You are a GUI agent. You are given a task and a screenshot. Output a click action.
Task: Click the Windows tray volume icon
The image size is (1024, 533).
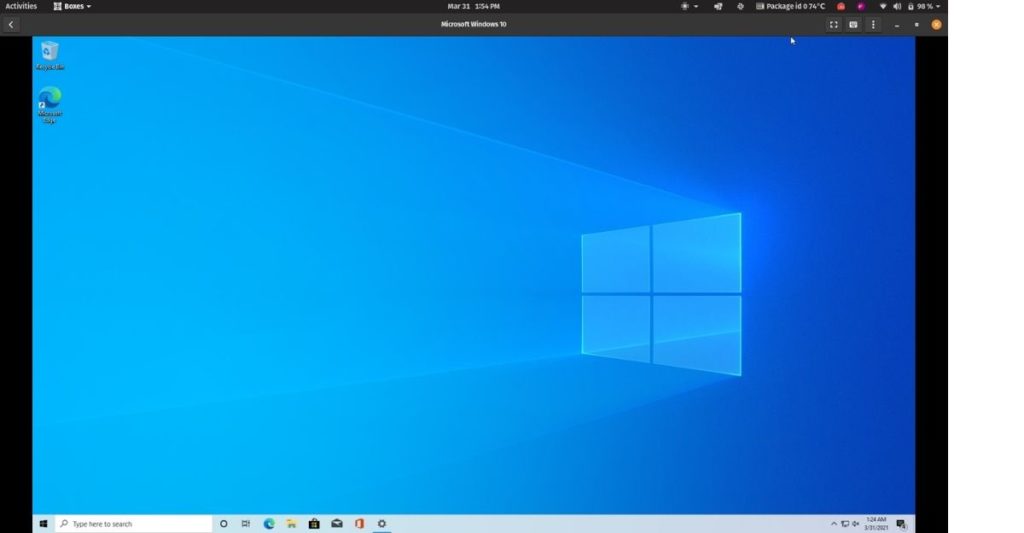coord(856,524)
